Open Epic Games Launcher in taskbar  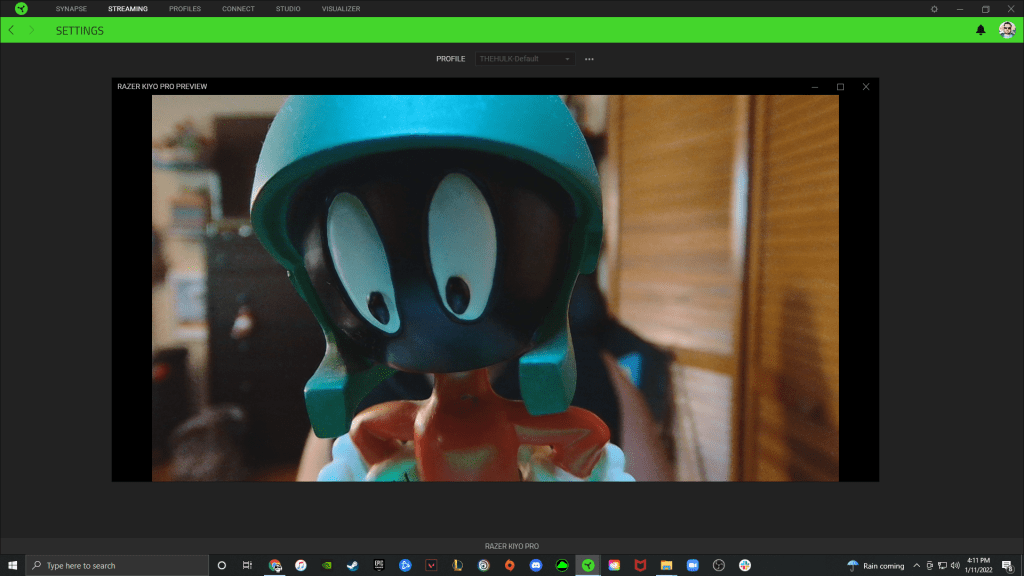tap(379, 565)
